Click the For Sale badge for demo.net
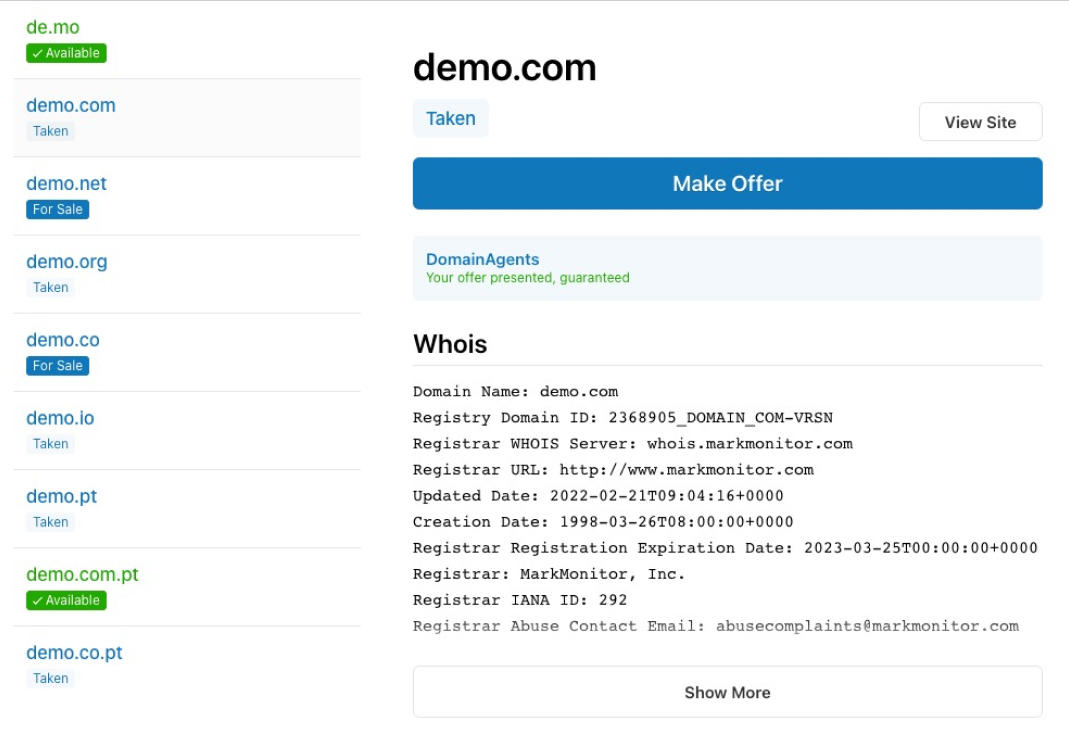The width and height of the screenshot is (1069, 734). point(57,209)
